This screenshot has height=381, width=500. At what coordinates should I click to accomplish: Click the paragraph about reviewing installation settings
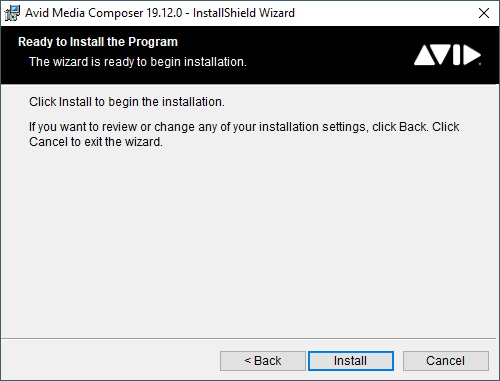[244, 134]
